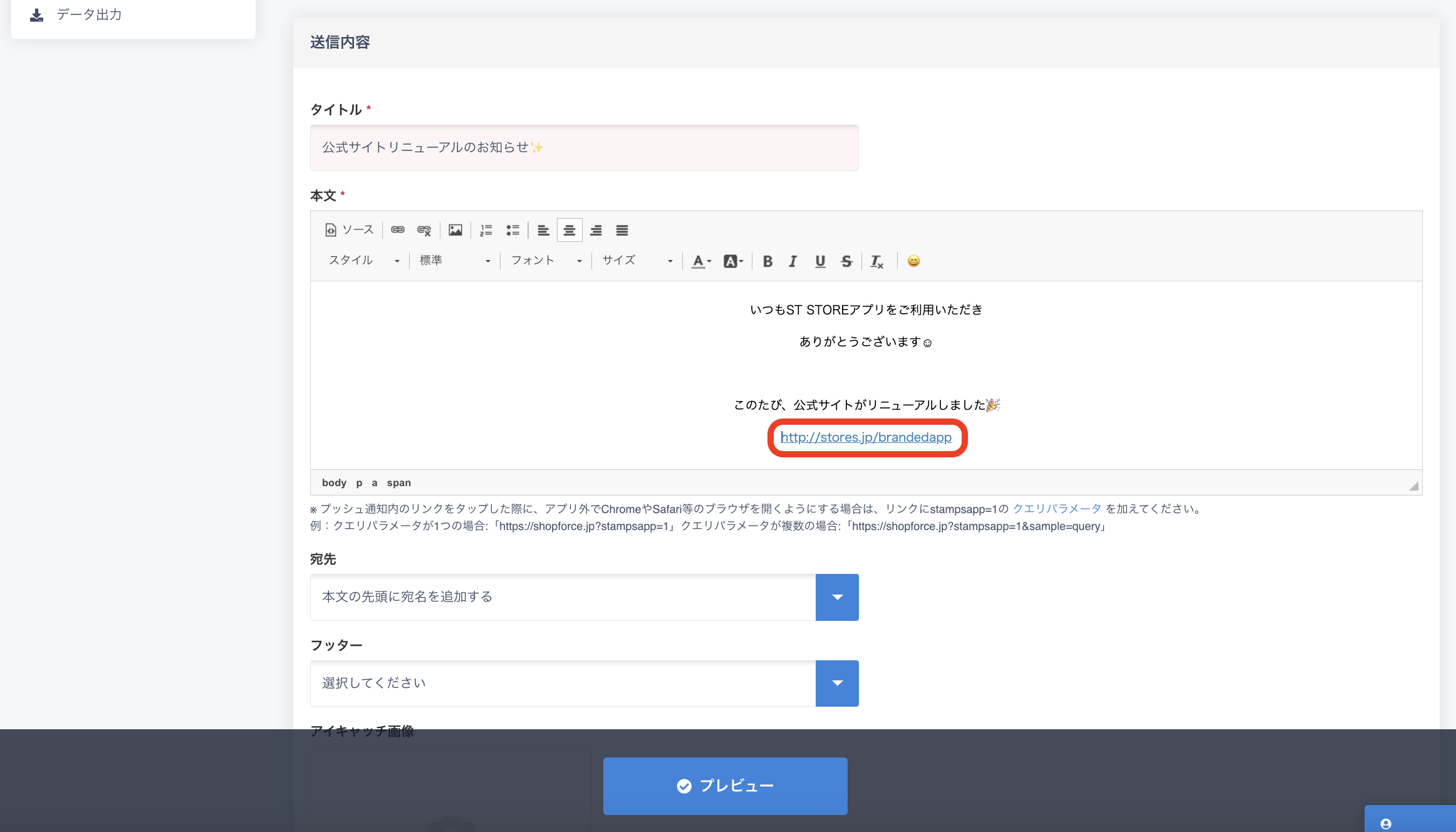Expand the 宛先 recipient dropdown
The height and width of the screenshot is (832, 1456).
(x=837, y=597)
